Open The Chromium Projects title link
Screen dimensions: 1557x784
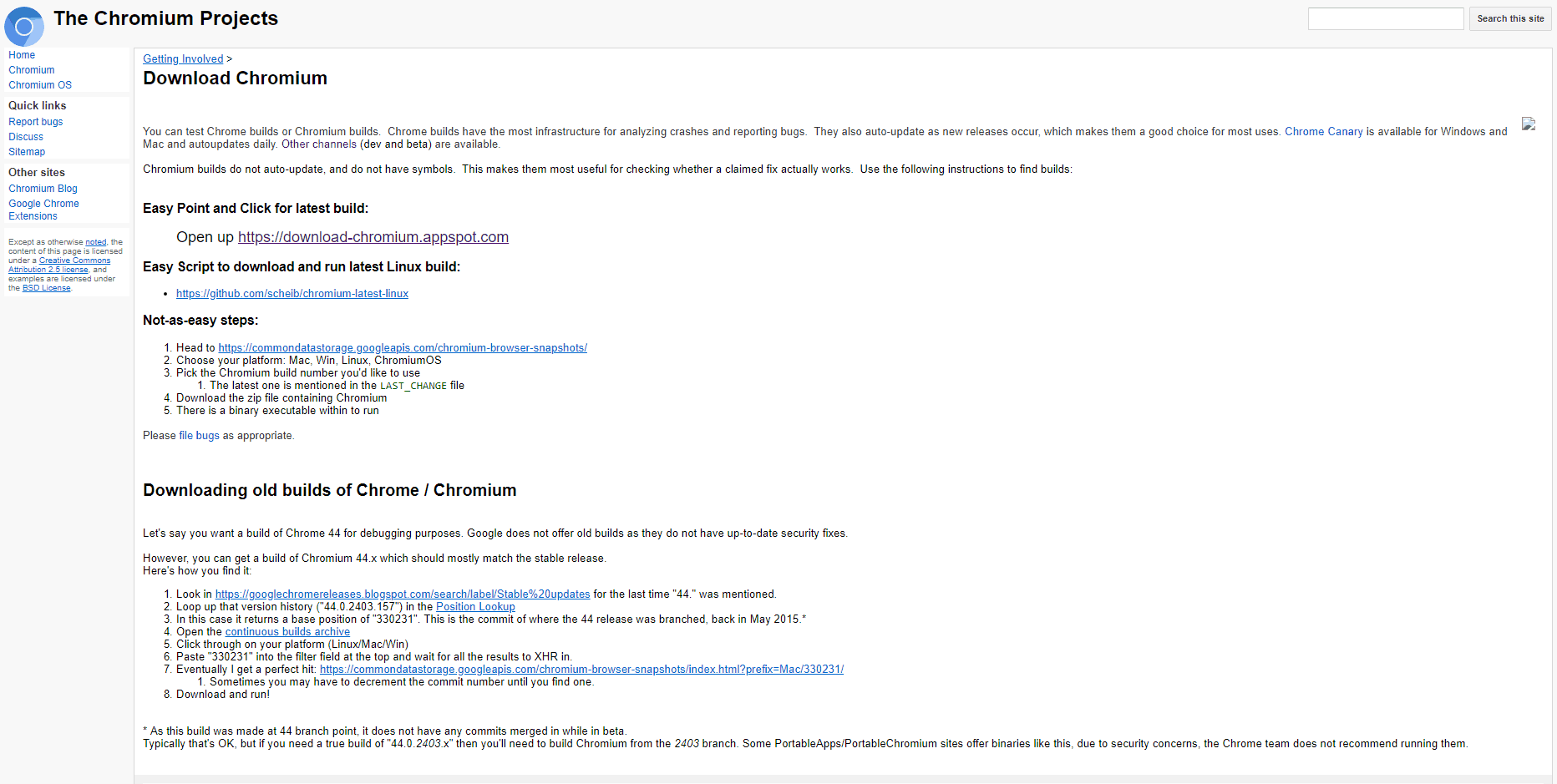[165, 18]
